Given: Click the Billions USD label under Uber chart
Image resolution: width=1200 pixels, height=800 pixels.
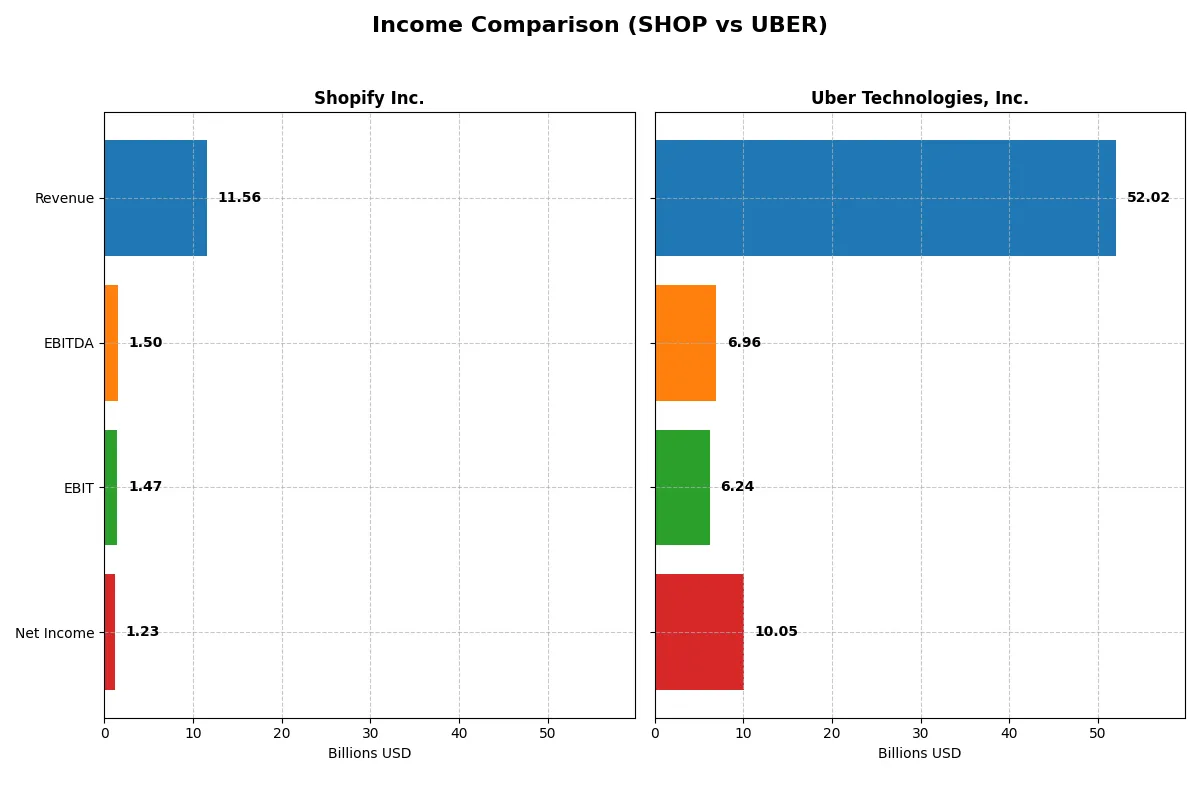Looking at the screenshot, I should click(x=919, y=753).
